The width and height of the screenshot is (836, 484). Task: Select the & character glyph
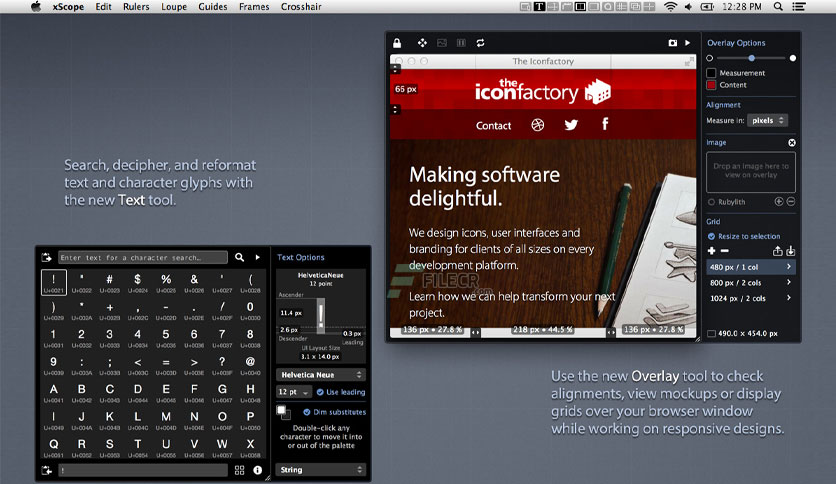(x=194, y=282)
